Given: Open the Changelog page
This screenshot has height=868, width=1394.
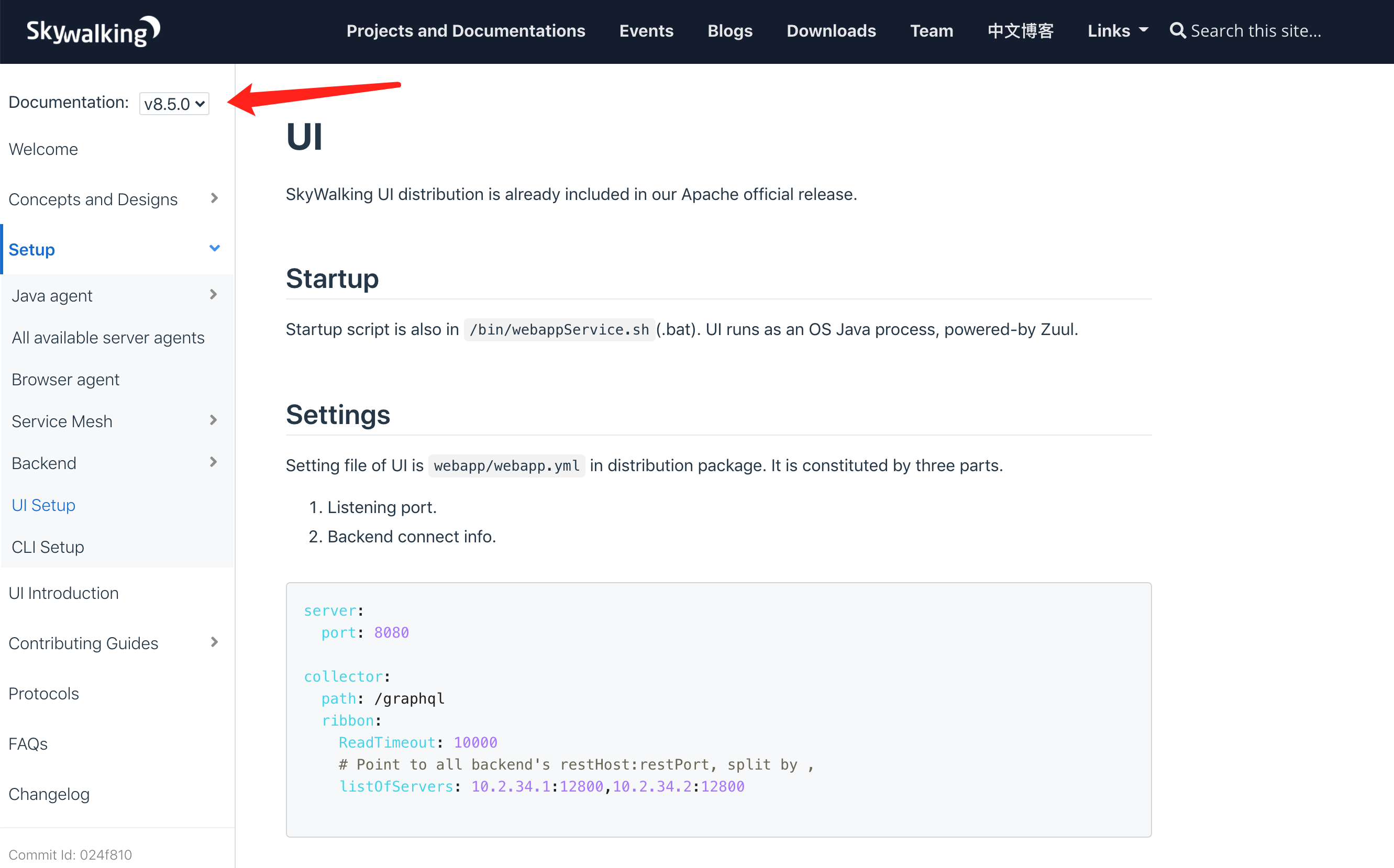Looking at the screenshot, I should pyautogui.click(x=49, y=794).
